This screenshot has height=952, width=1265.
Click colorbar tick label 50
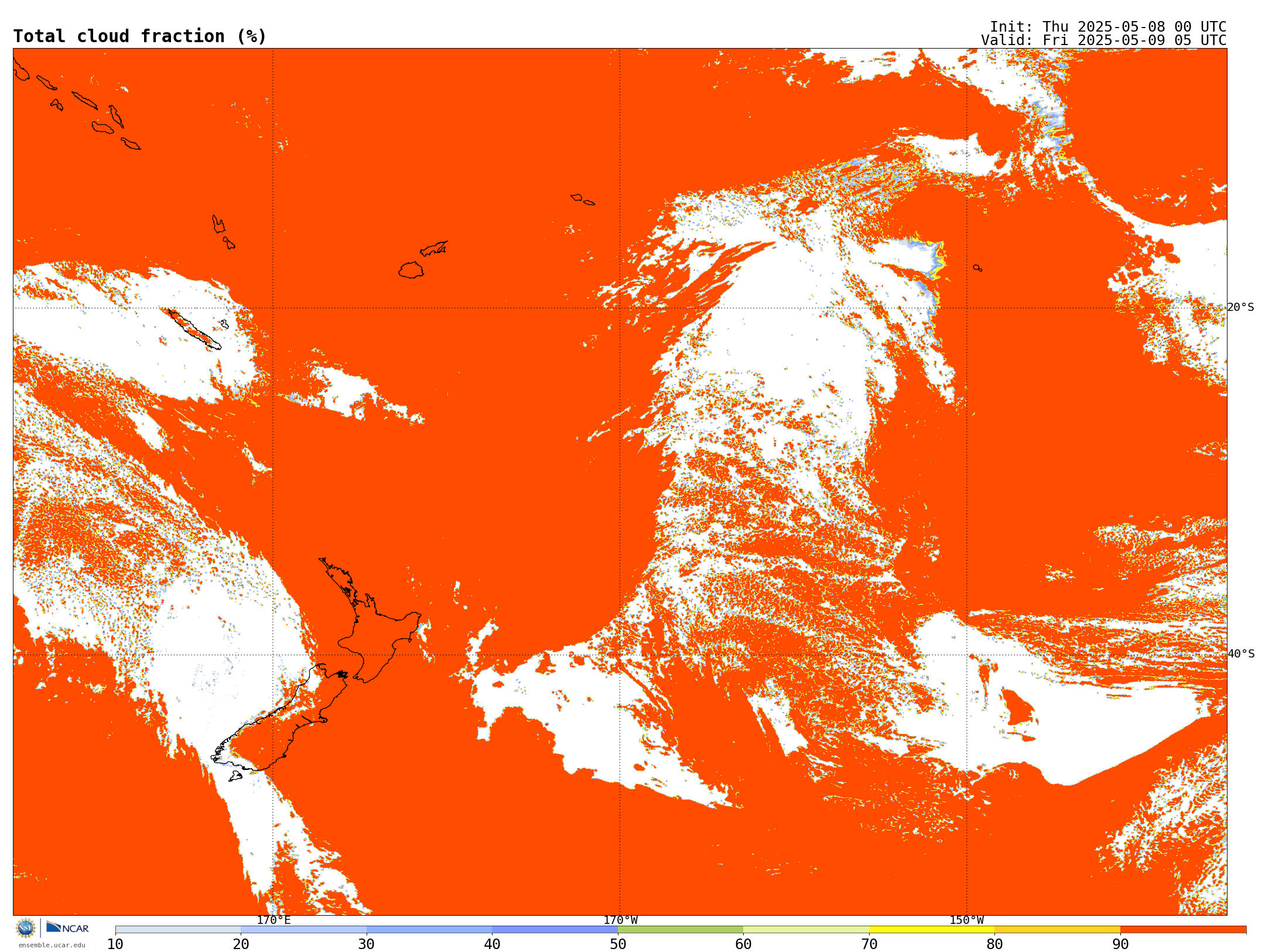(x=618, y=944)
